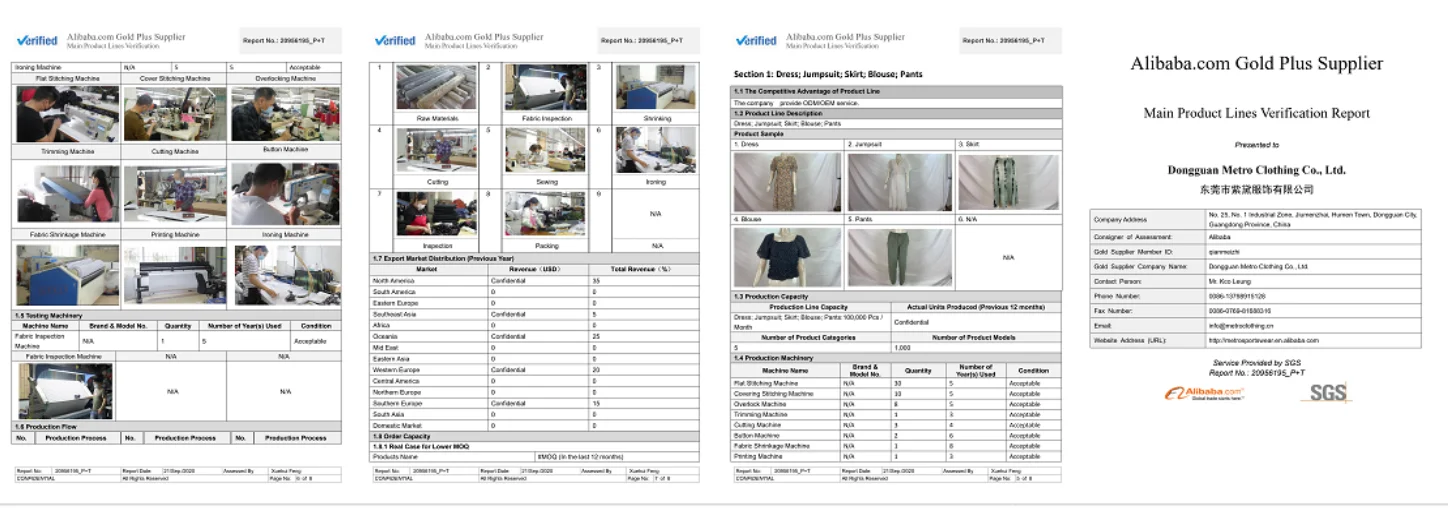Select 'Gold Supplier Member ID:' label on cover
Image resolution: width=1454 pixels, height=530 pixels.
click(x=1132, y=252)
